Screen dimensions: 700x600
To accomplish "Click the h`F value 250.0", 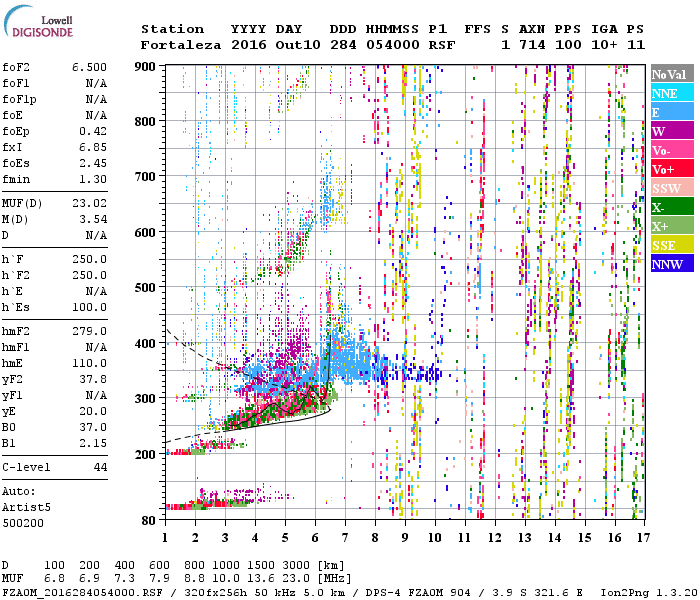I will [89, 259].
